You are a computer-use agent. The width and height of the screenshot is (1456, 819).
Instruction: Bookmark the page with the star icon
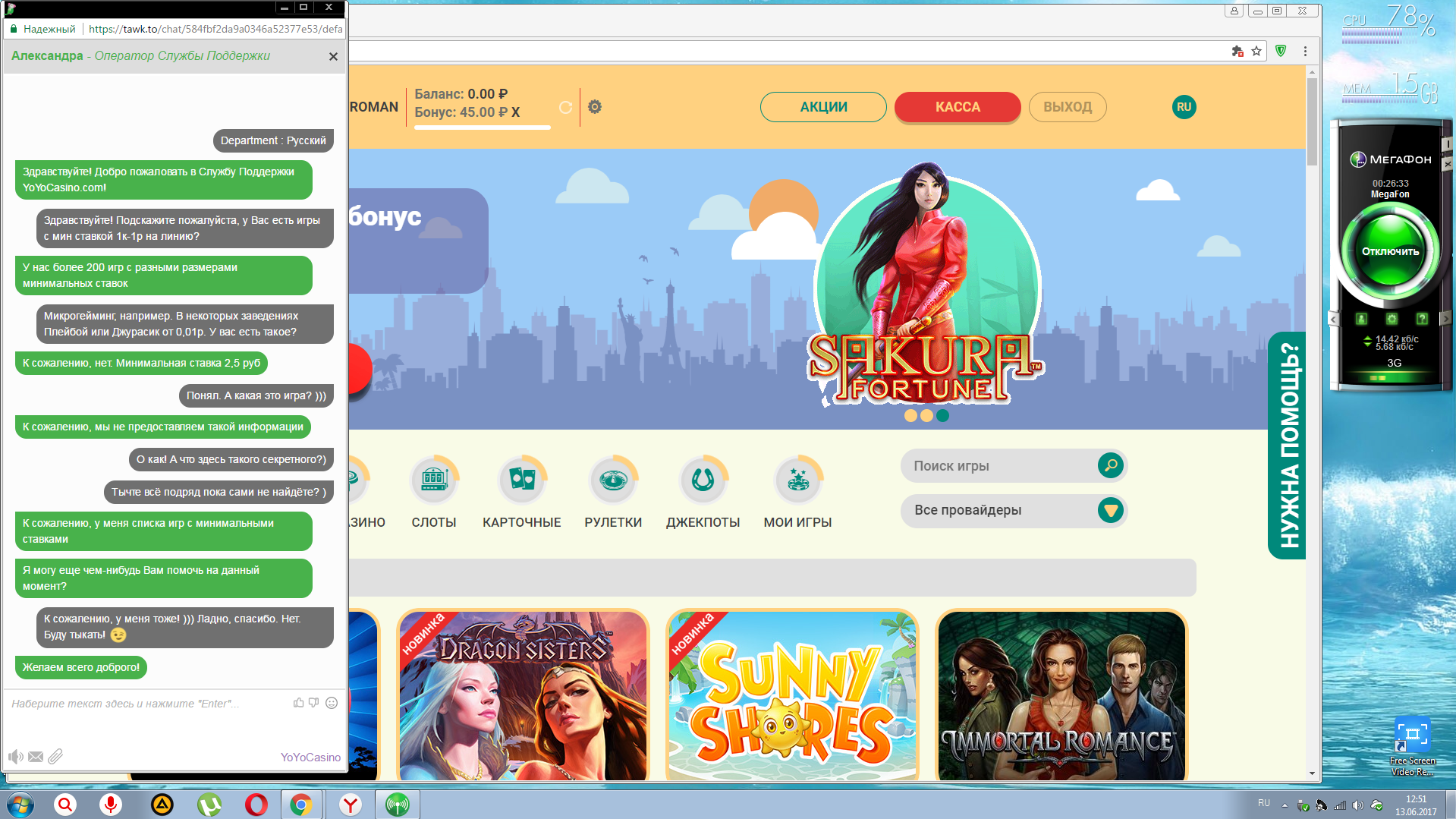click(1256, 51)
